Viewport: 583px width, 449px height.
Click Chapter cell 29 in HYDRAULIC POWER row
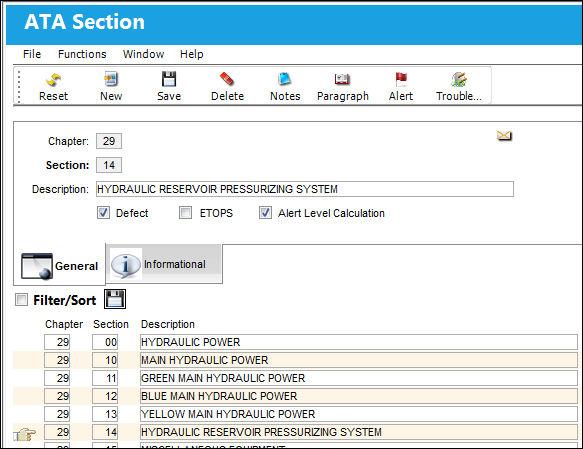tap(57, 342)
